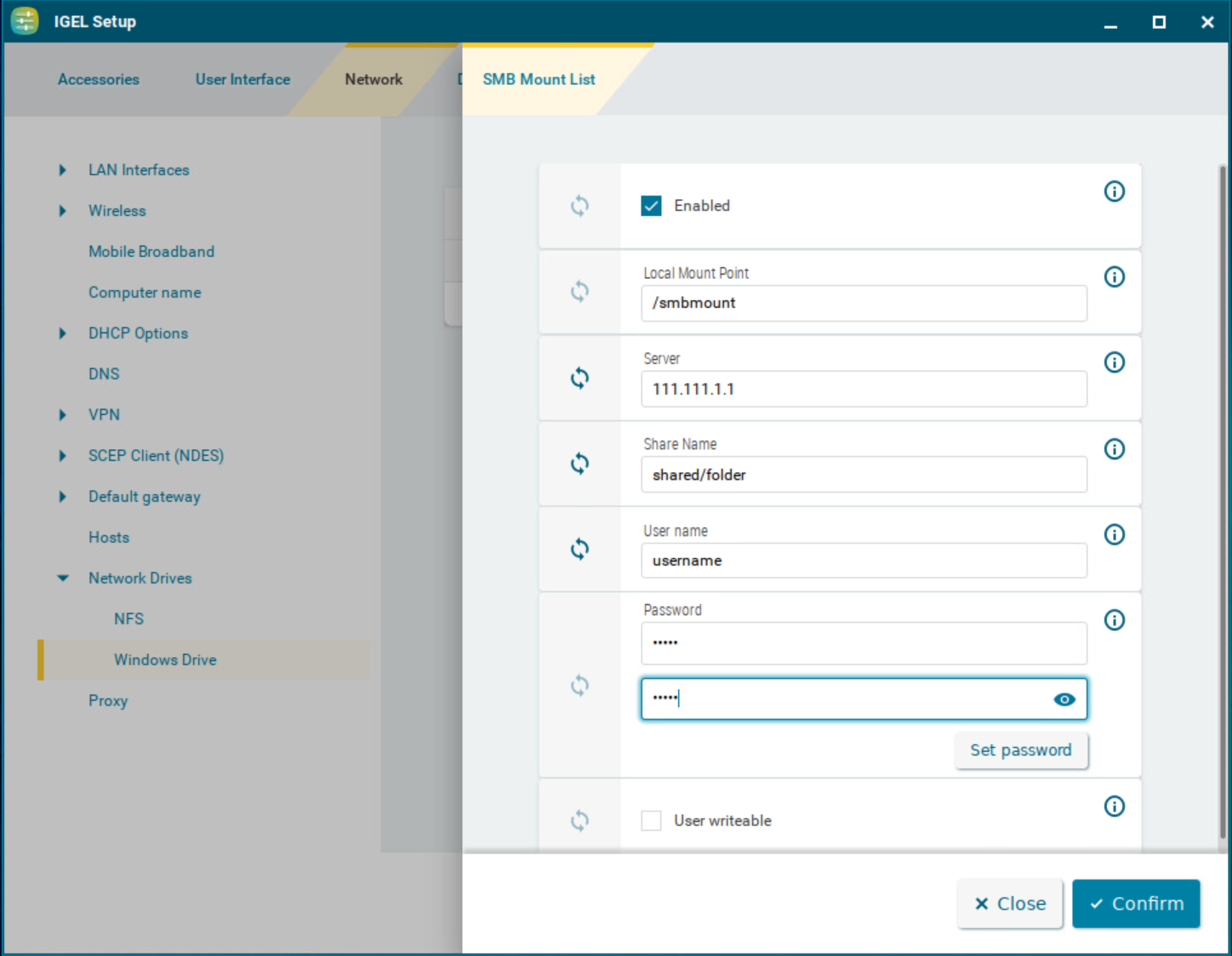The height and width of the screenshot is (956, 1232).
Task: Show info for the Share Name field
Action: coord(1114,449)
